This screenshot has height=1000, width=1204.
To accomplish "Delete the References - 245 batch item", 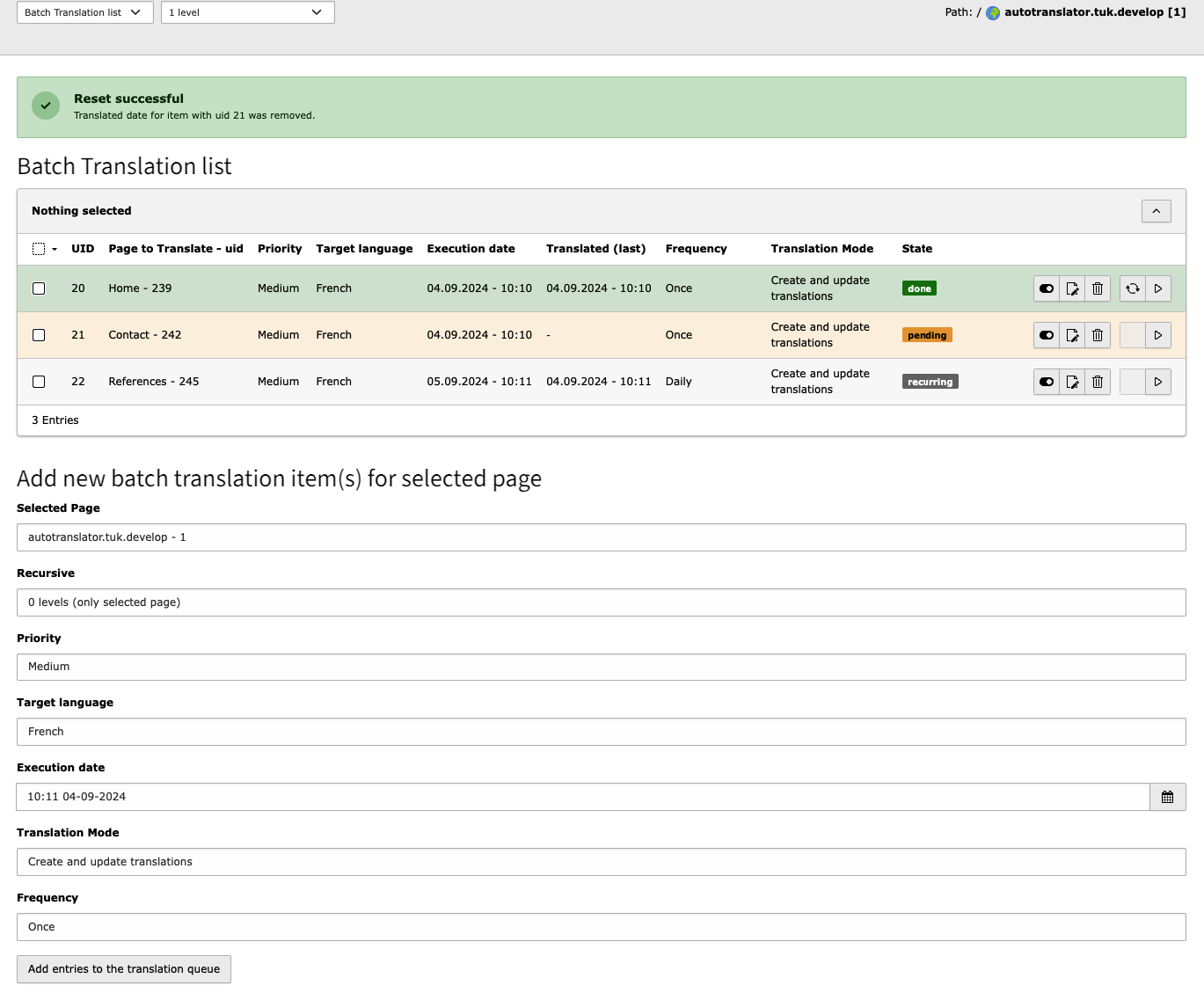I will pyautogui.click(x=1098, y=382).
